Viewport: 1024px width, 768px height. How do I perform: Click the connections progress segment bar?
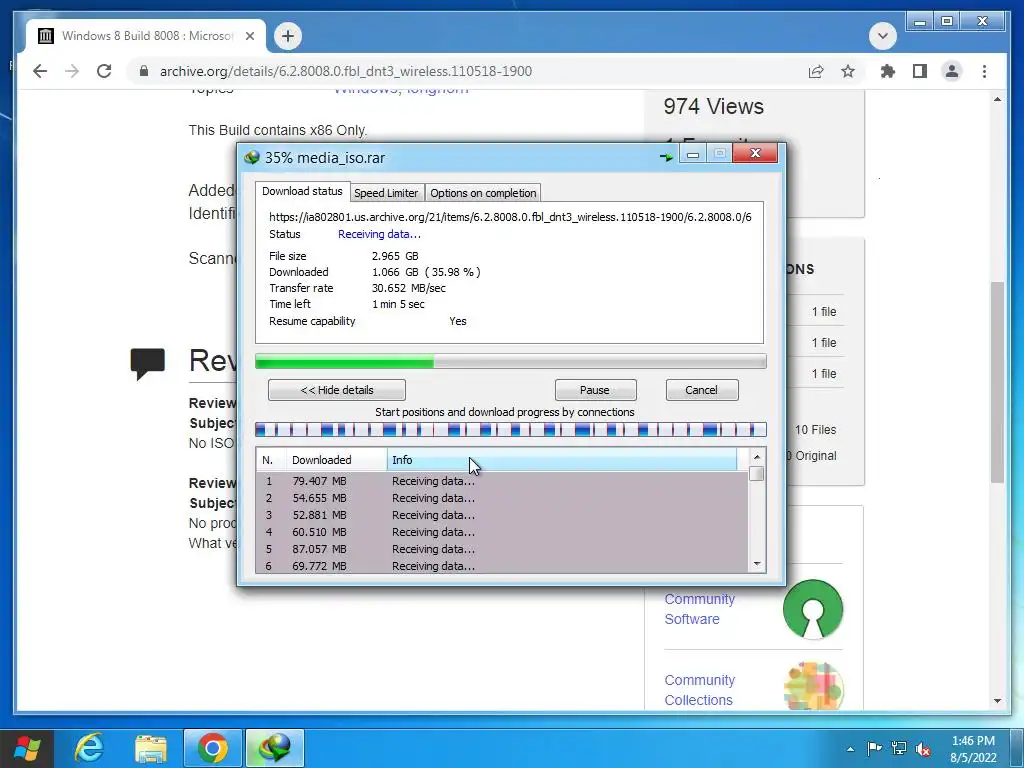511,429
